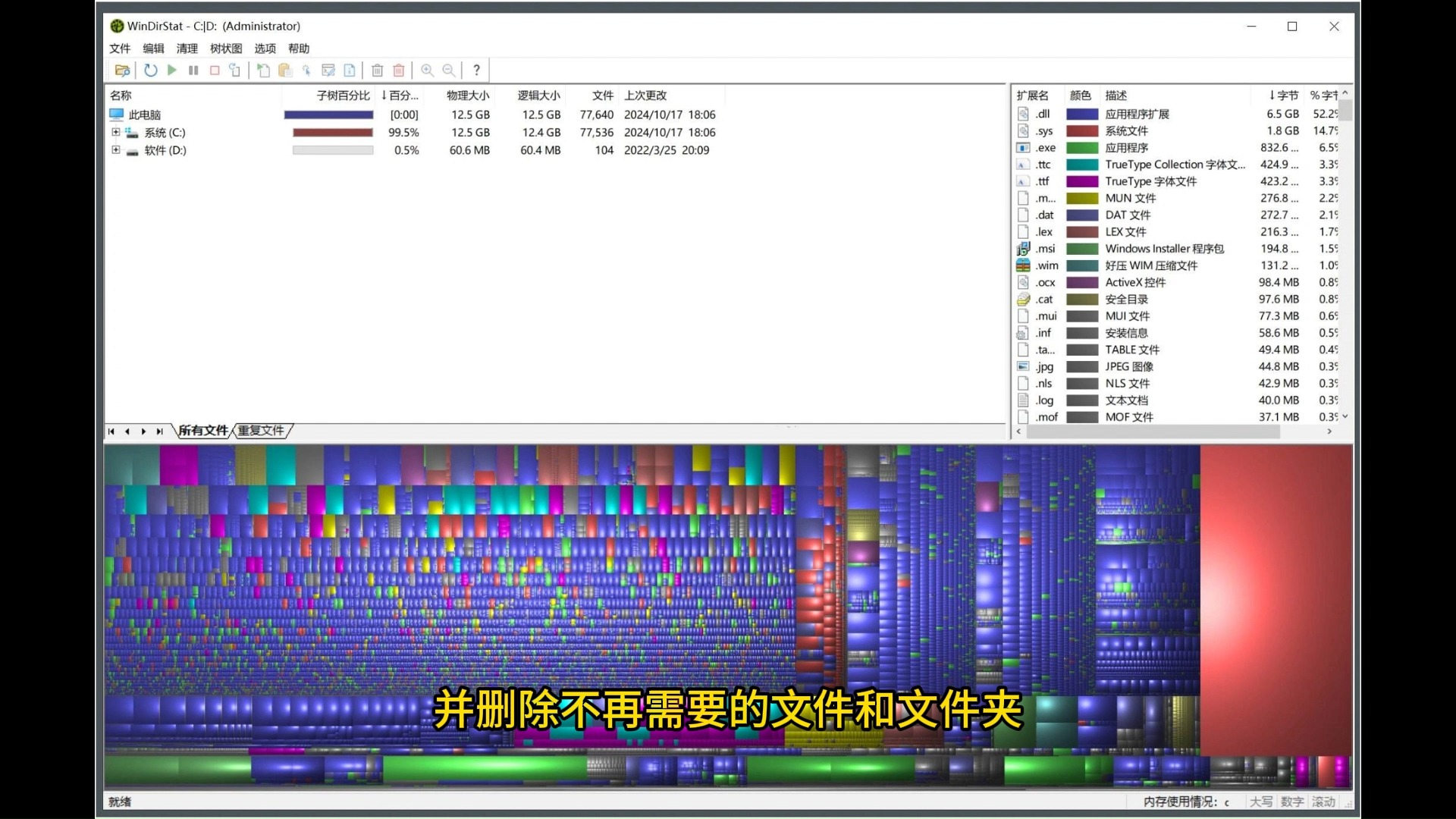Click the .dll blue color swatch

1082,115
